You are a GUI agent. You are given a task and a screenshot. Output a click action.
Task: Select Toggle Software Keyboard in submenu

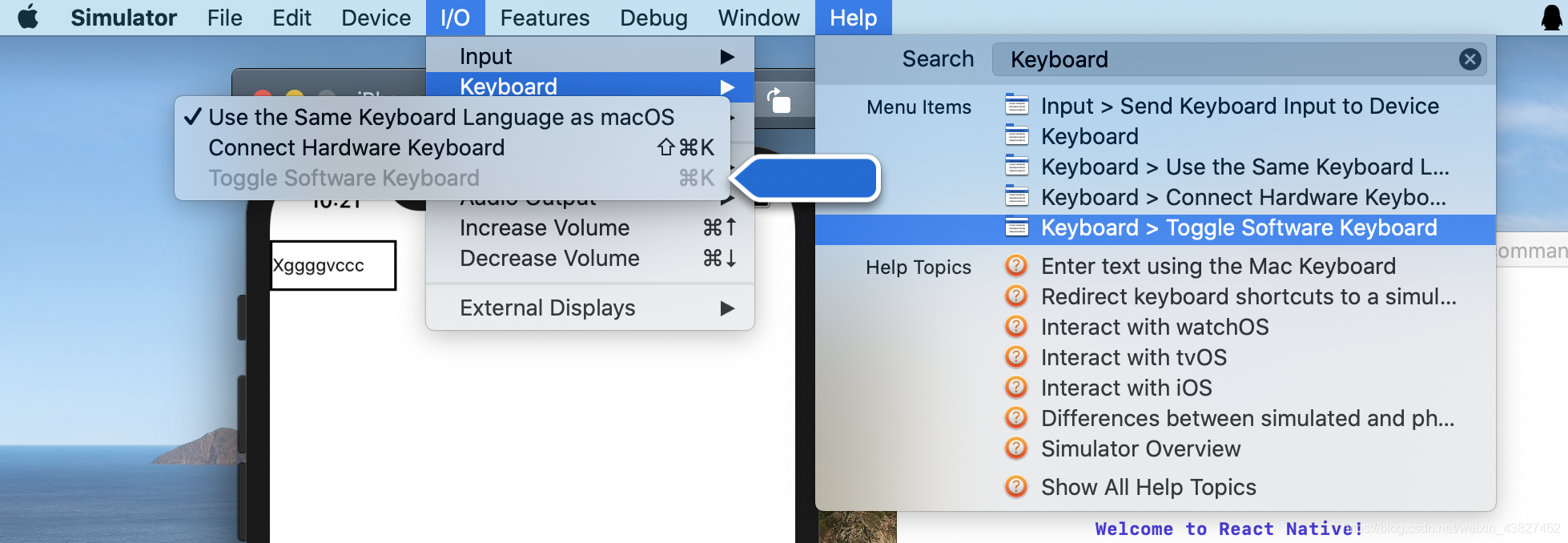pyautogui.click(x=452, y=178)
